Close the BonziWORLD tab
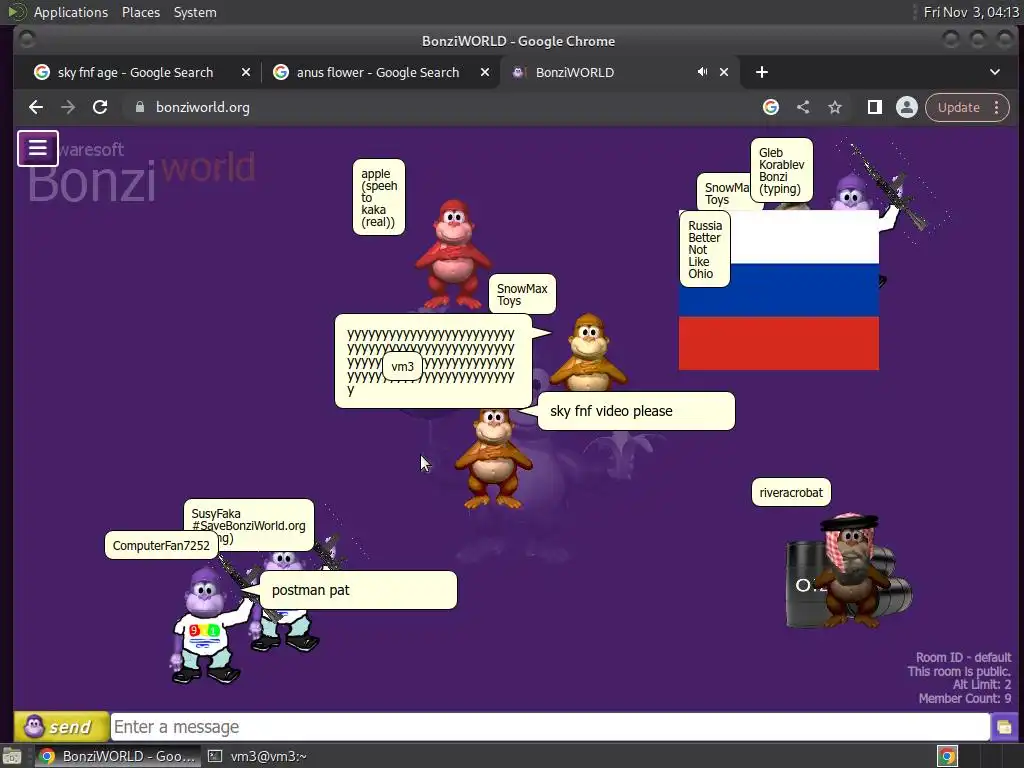Viewport: 1024px width, 768px height. (724, 72)
